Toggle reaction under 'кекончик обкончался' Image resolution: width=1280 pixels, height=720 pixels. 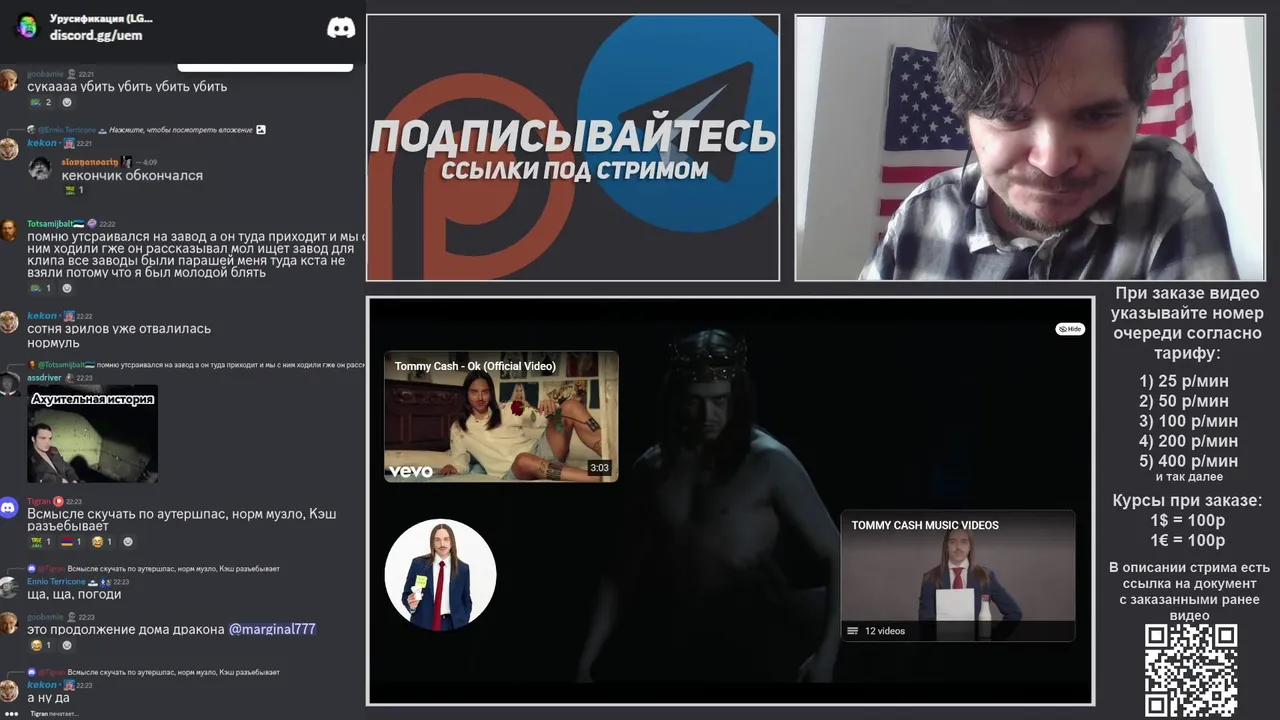tap(73, 190)
